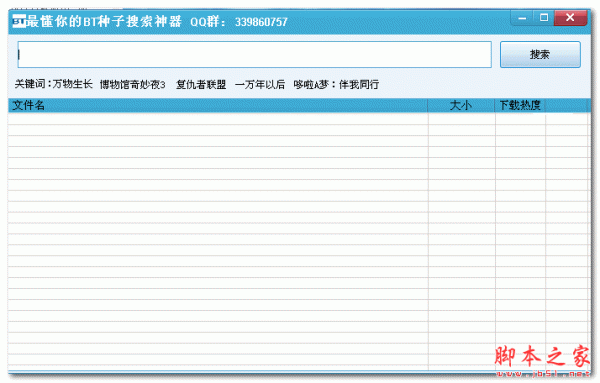Sort by the 文件名 column header
Viewport: 600px width, 383px height.
tap(218, 105)
